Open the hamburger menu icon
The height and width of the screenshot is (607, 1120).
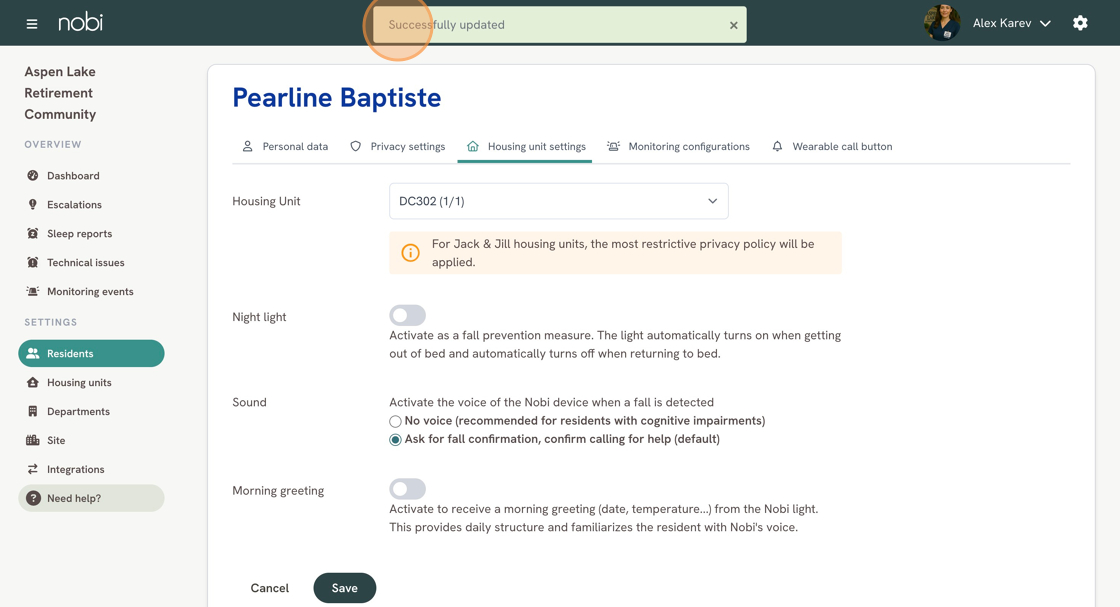point(31,24)
